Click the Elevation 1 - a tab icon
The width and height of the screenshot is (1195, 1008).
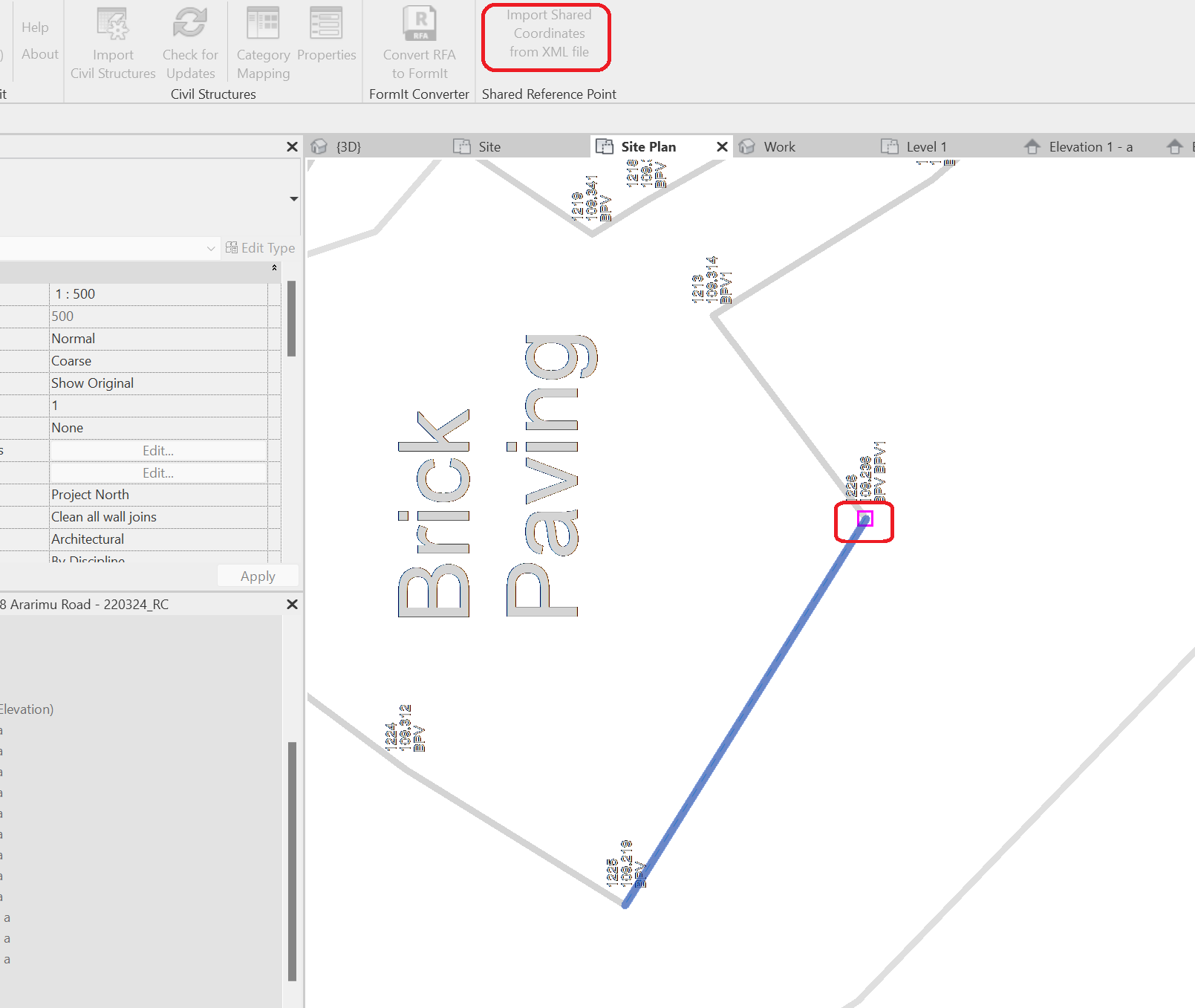pyautogui.click(x=1032, y=146)
